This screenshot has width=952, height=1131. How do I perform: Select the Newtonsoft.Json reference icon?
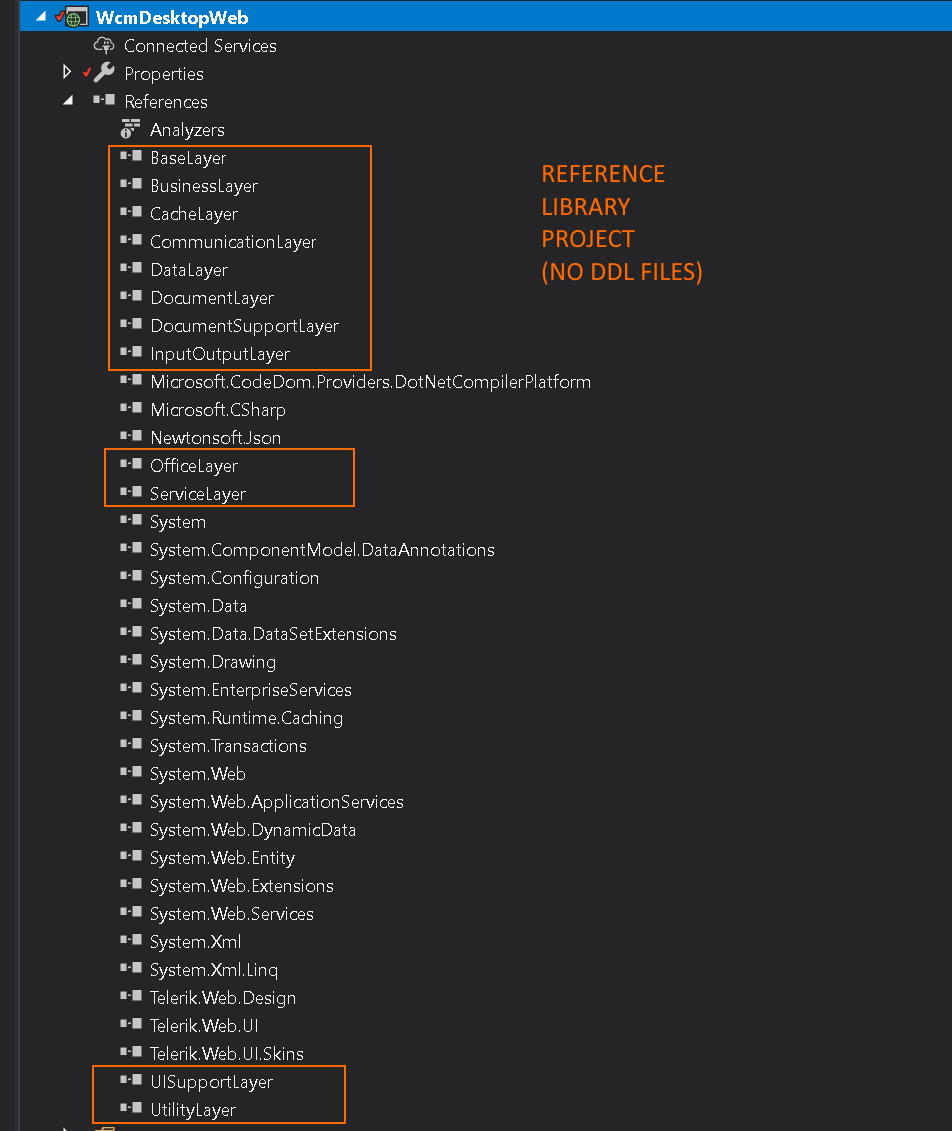tap(132, 437)
